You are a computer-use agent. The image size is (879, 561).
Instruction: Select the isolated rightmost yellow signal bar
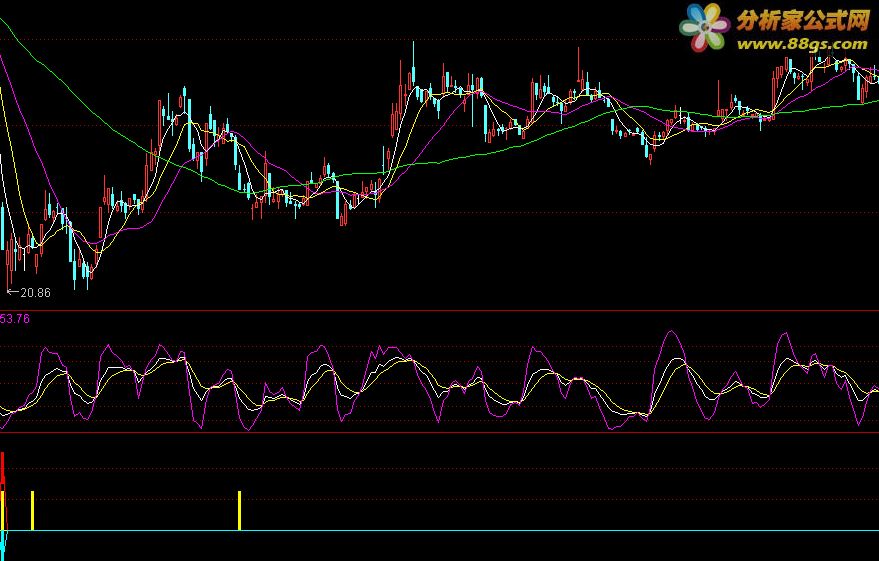[x=239, y=511]
